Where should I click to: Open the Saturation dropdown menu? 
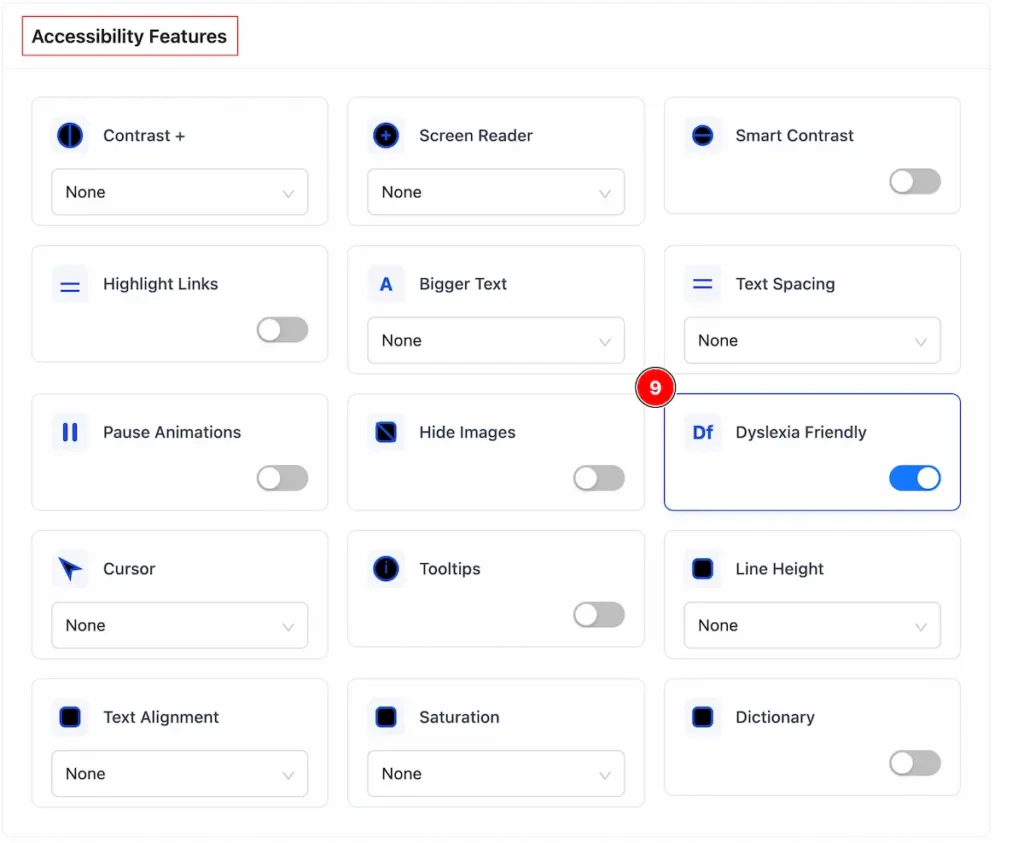[496, 773]
